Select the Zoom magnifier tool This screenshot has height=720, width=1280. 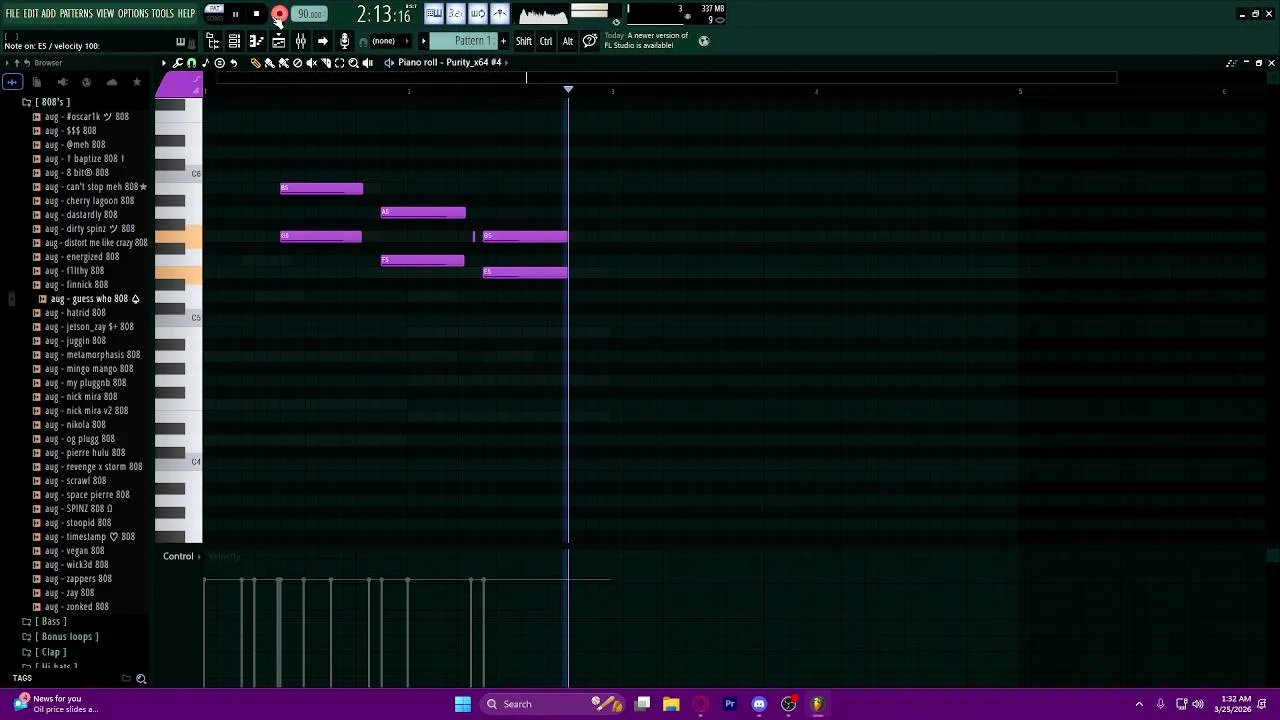353,63
